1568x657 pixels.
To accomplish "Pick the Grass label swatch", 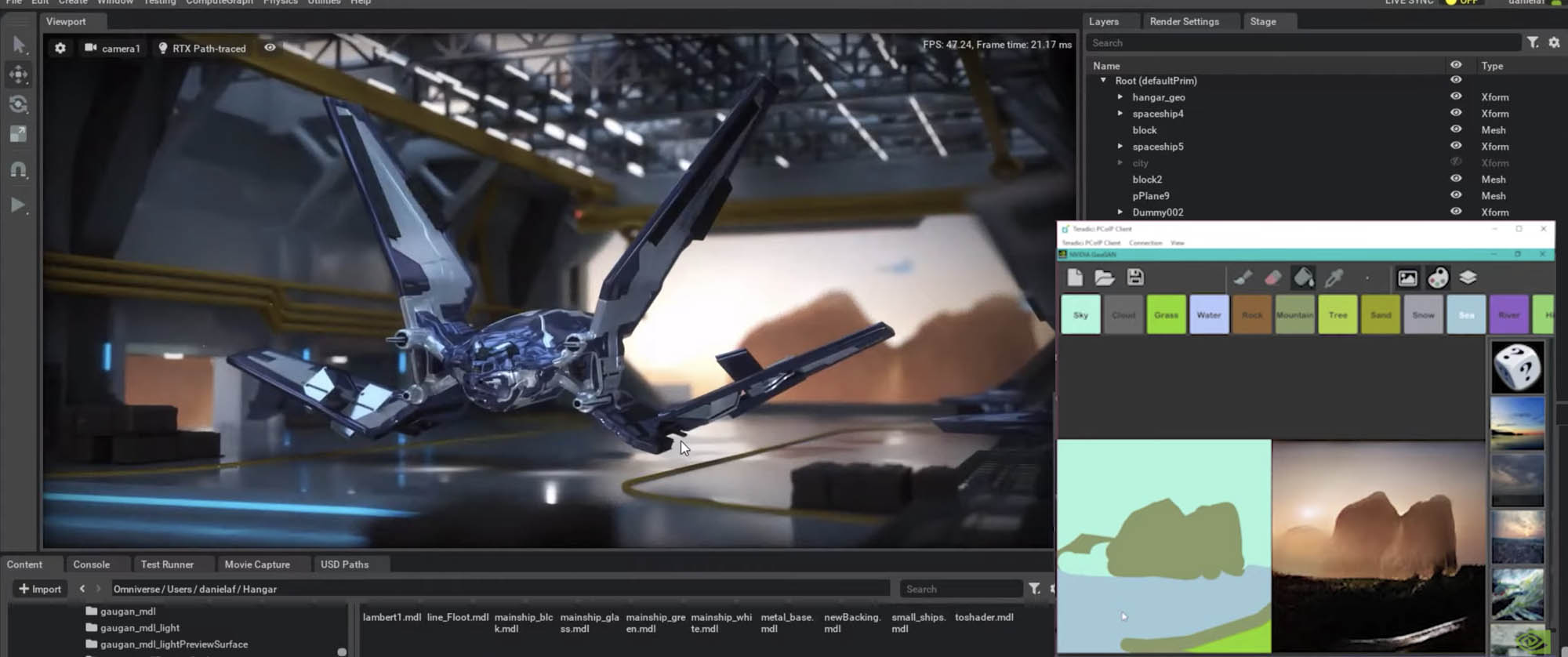I will point(1166,315).
